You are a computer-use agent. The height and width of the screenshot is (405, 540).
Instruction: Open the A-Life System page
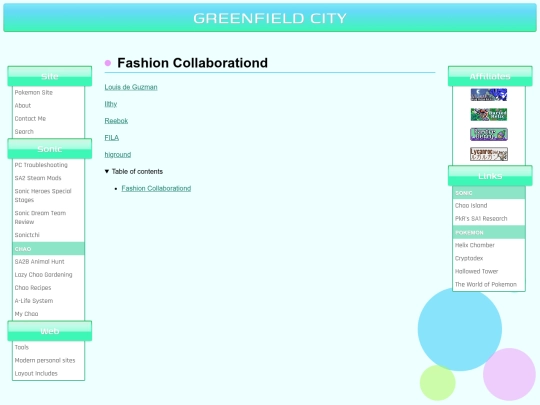[34, 301]
